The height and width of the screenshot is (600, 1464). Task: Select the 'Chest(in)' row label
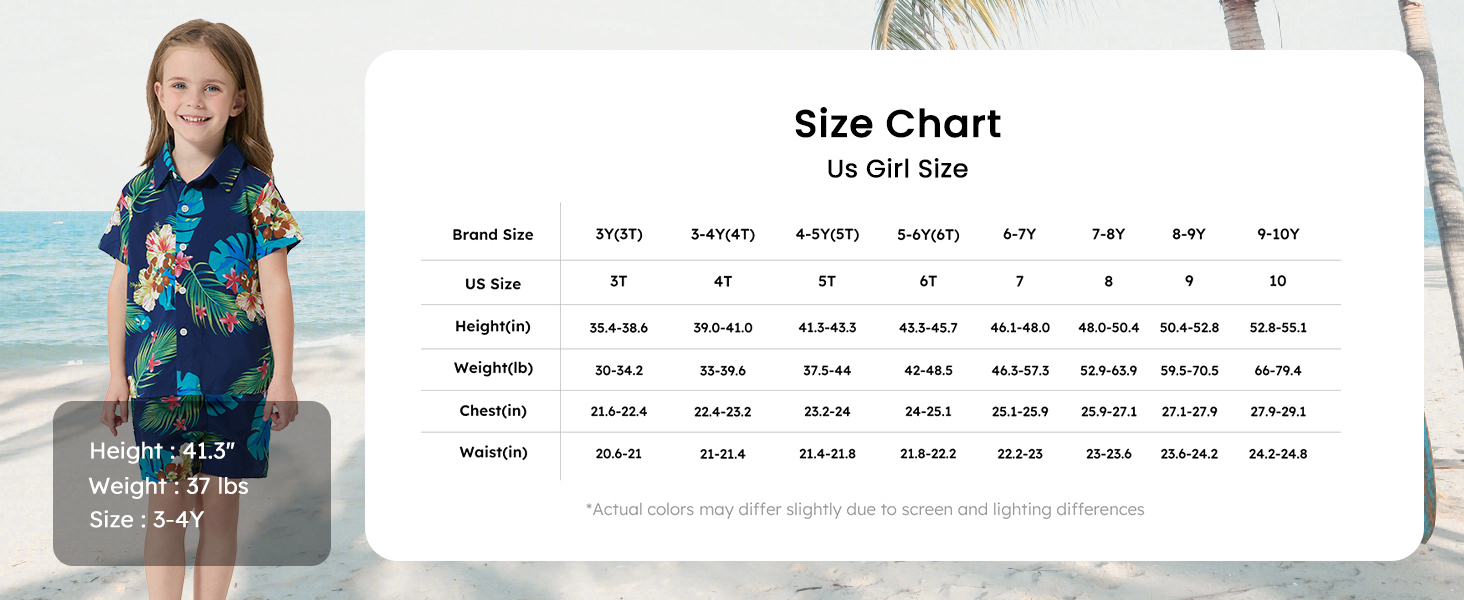click(492, 411)
